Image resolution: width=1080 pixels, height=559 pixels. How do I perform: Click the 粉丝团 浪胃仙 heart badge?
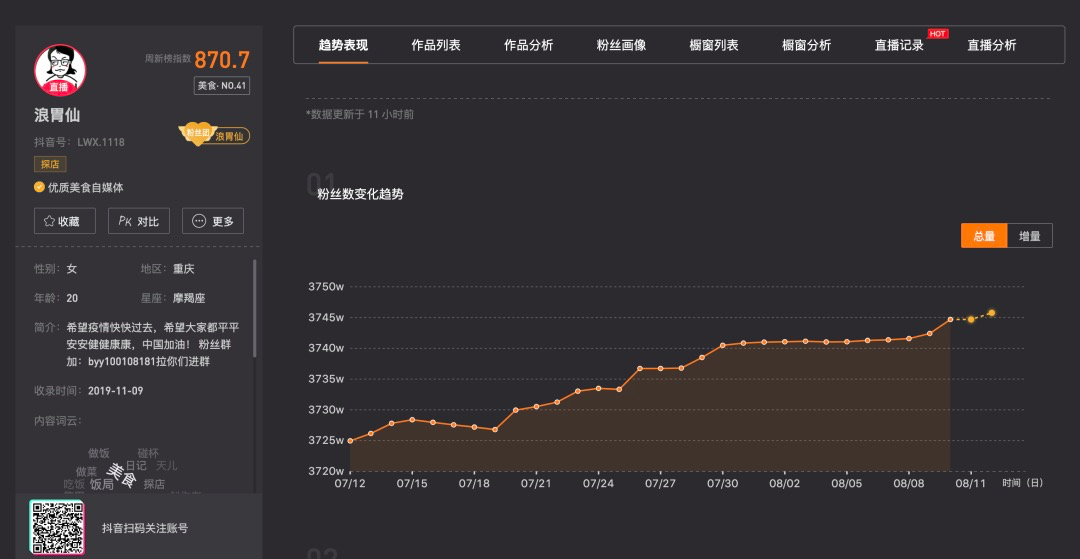[x=214, y=134]
